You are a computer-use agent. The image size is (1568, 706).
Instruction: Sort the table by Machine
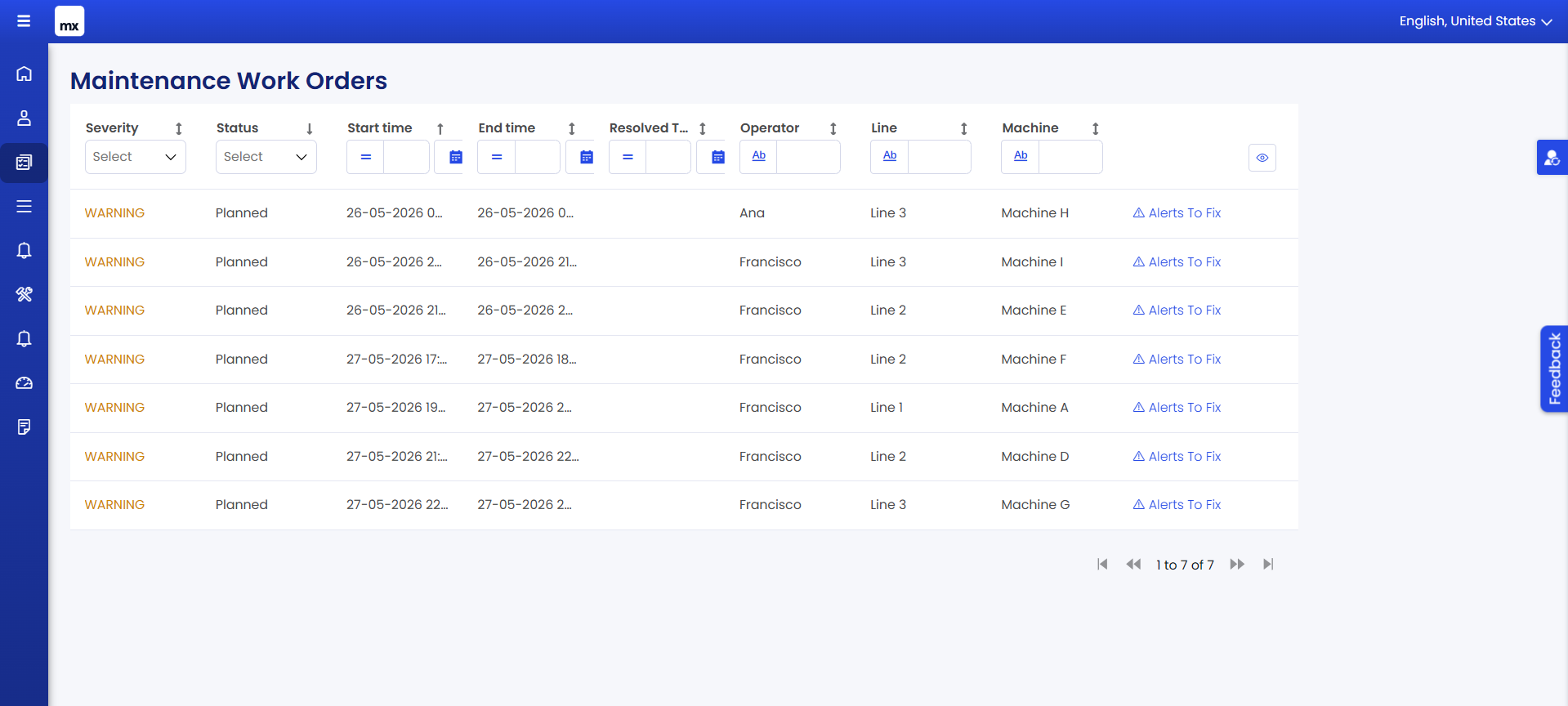tap(1096, 128)
